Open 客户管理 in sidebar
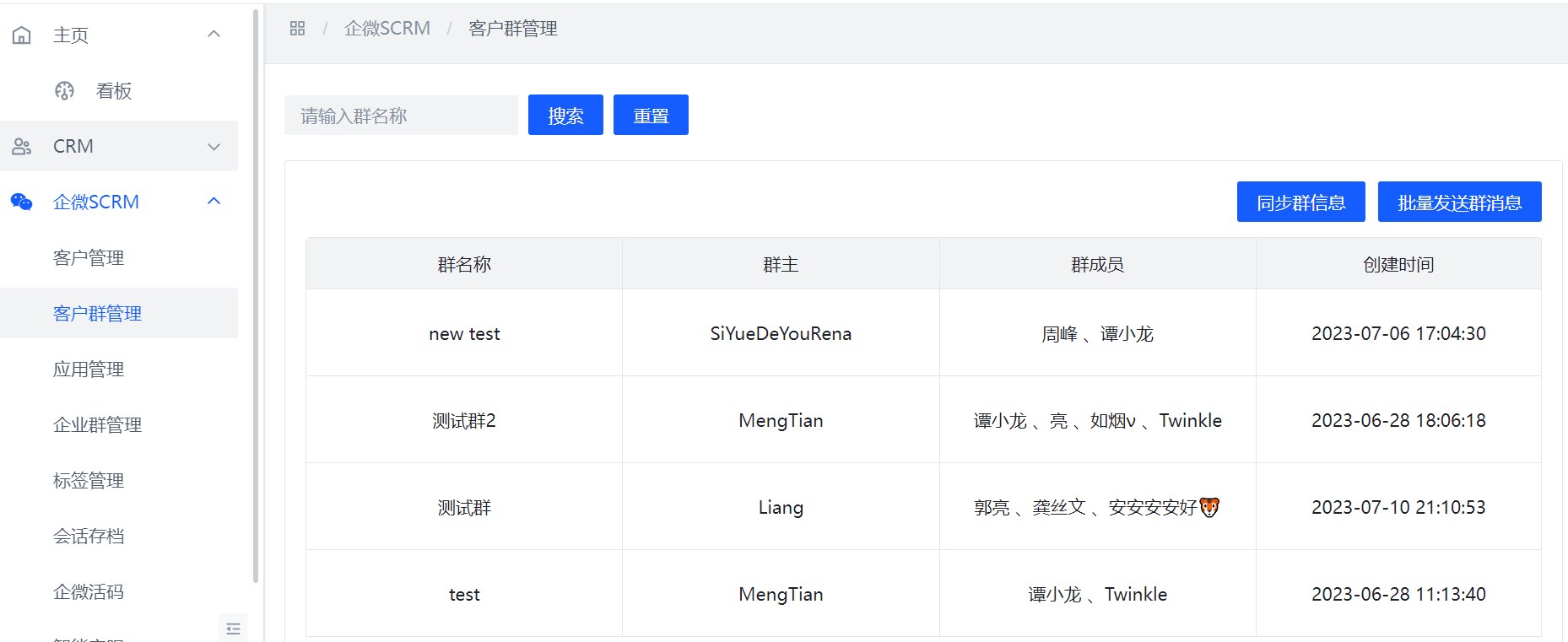This screenshot has width=1568, height=642. tap(89, 257)
